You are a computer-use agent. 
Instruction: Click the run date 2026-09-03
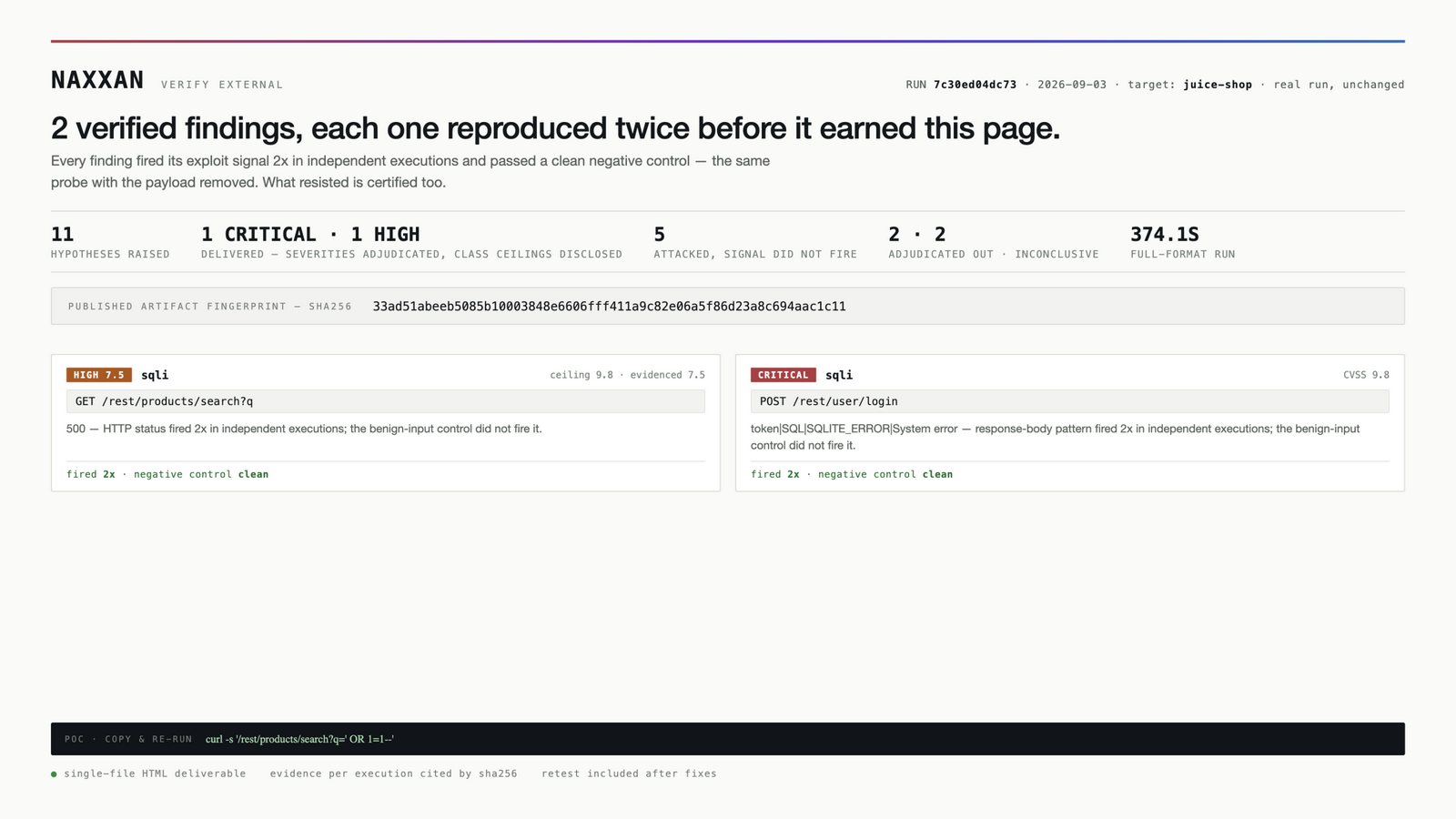tap(1072, 85)
